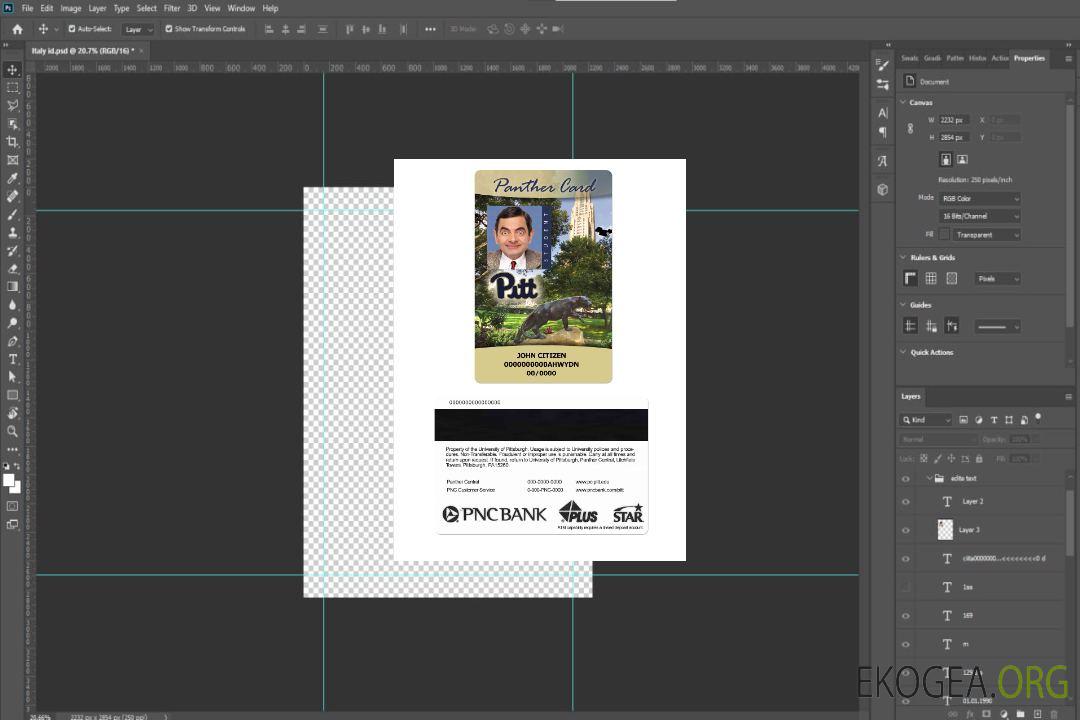Hide the 'edite text' group
This screenshot has width=1080, height=720.
coord(906,479)
